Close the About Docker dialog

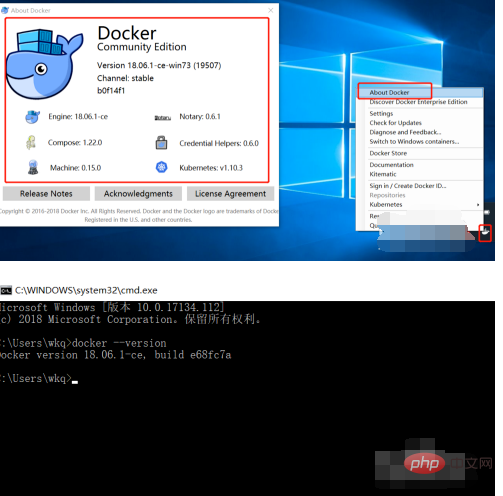(271, 10)
